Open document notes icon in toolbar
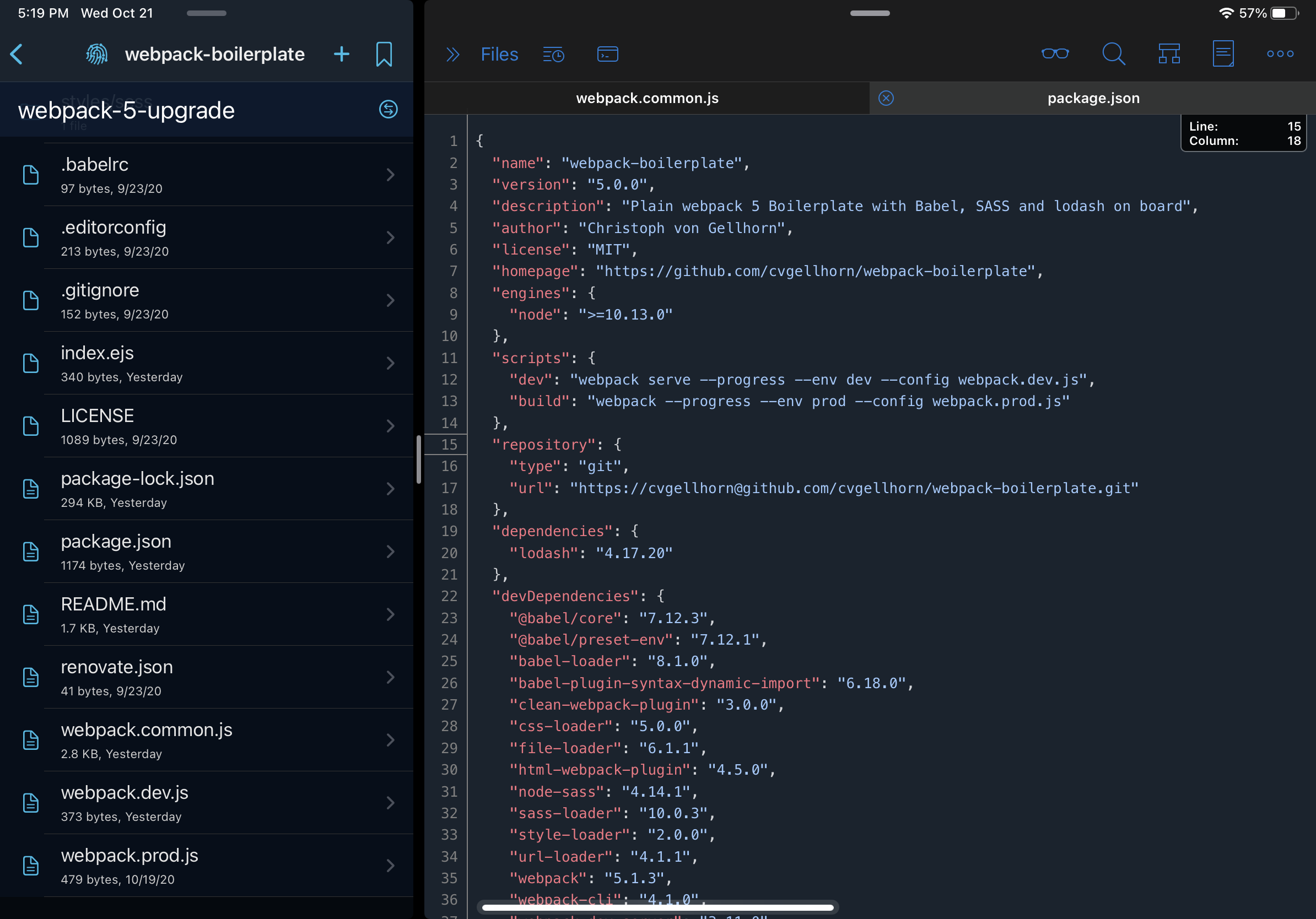1316x919 pixels. pos(1223,54)
